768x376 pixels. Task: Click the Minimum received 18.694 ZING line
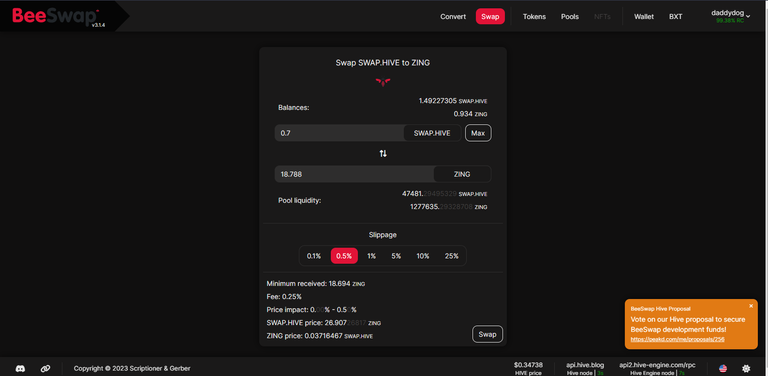[316, 283]
